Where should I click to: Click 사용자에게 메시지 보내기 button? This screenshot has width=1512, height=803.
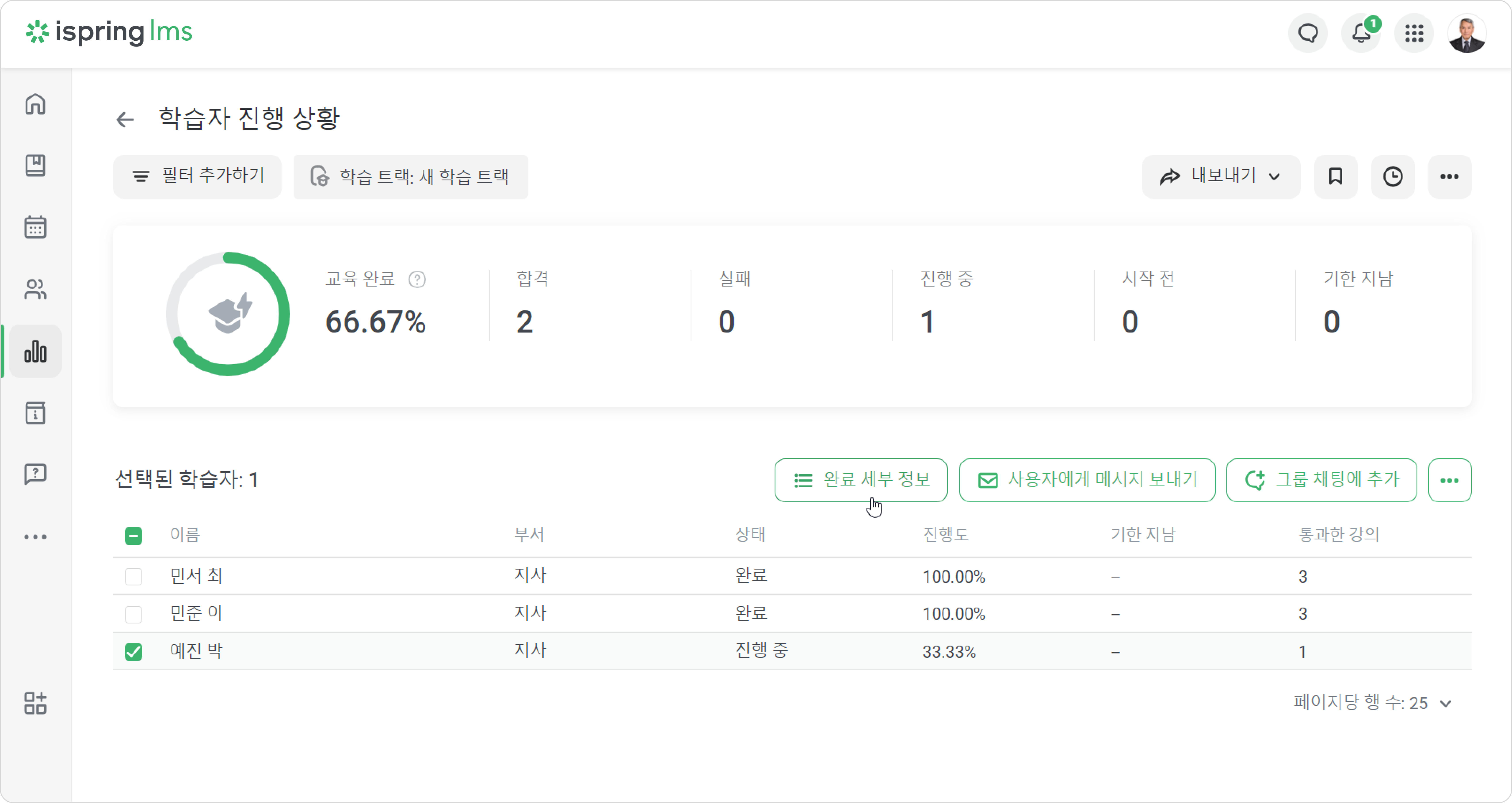coord(1087,480)
